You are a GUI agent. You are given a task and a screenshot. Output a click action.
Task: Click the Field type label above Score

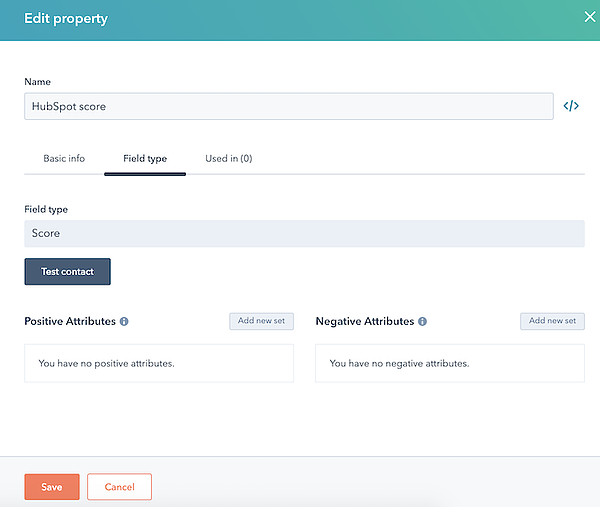(x=46, y=209)
